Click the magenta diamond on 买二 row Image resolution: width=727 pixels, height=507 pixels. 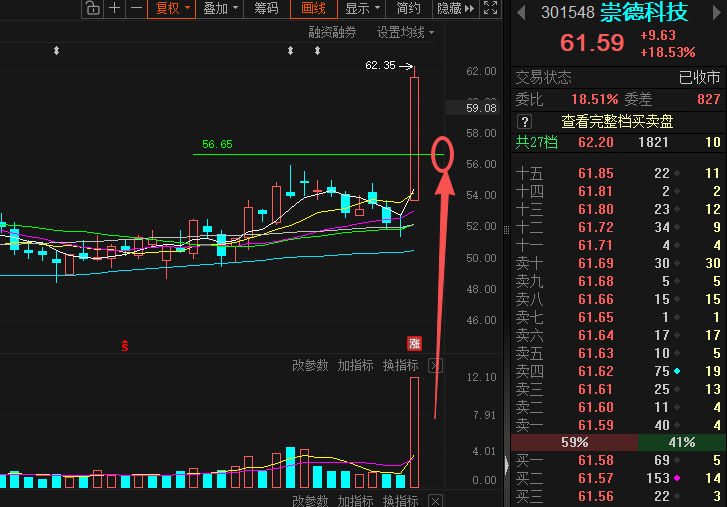(x=677, y=478)
